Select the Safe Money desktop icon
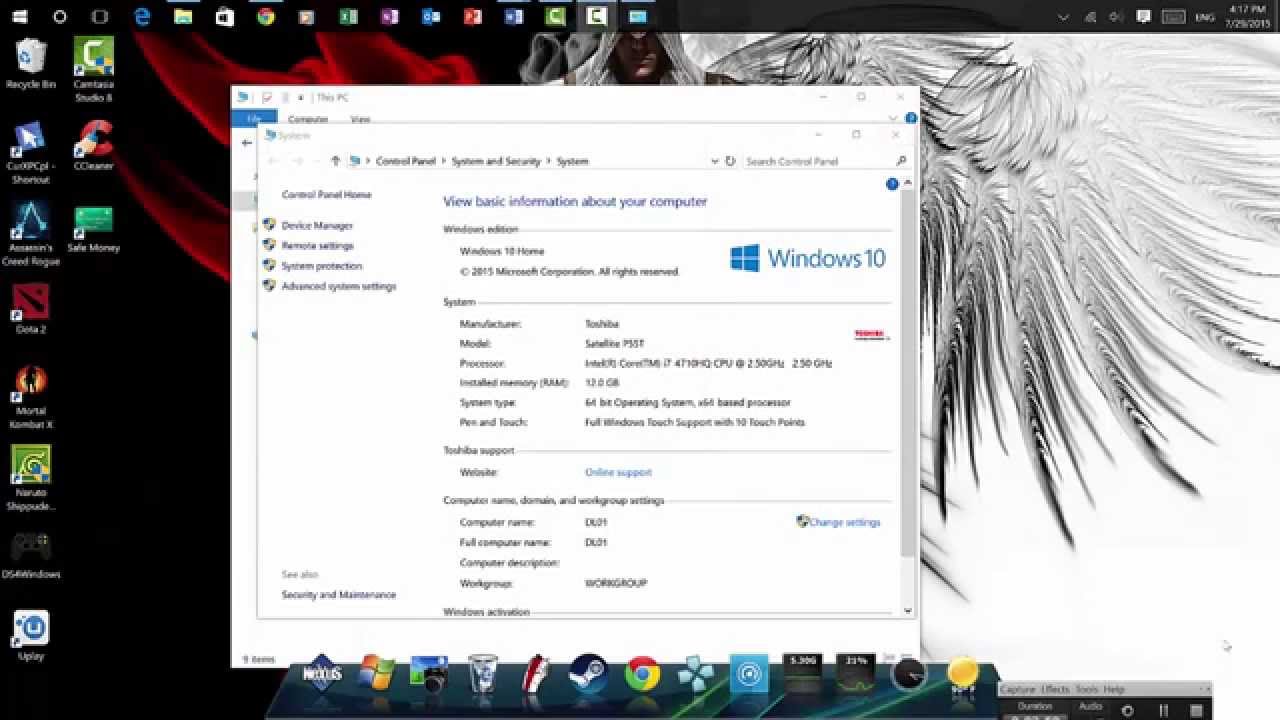The height and width of the screenshot is (720, 1280). (x=93, y=228)
